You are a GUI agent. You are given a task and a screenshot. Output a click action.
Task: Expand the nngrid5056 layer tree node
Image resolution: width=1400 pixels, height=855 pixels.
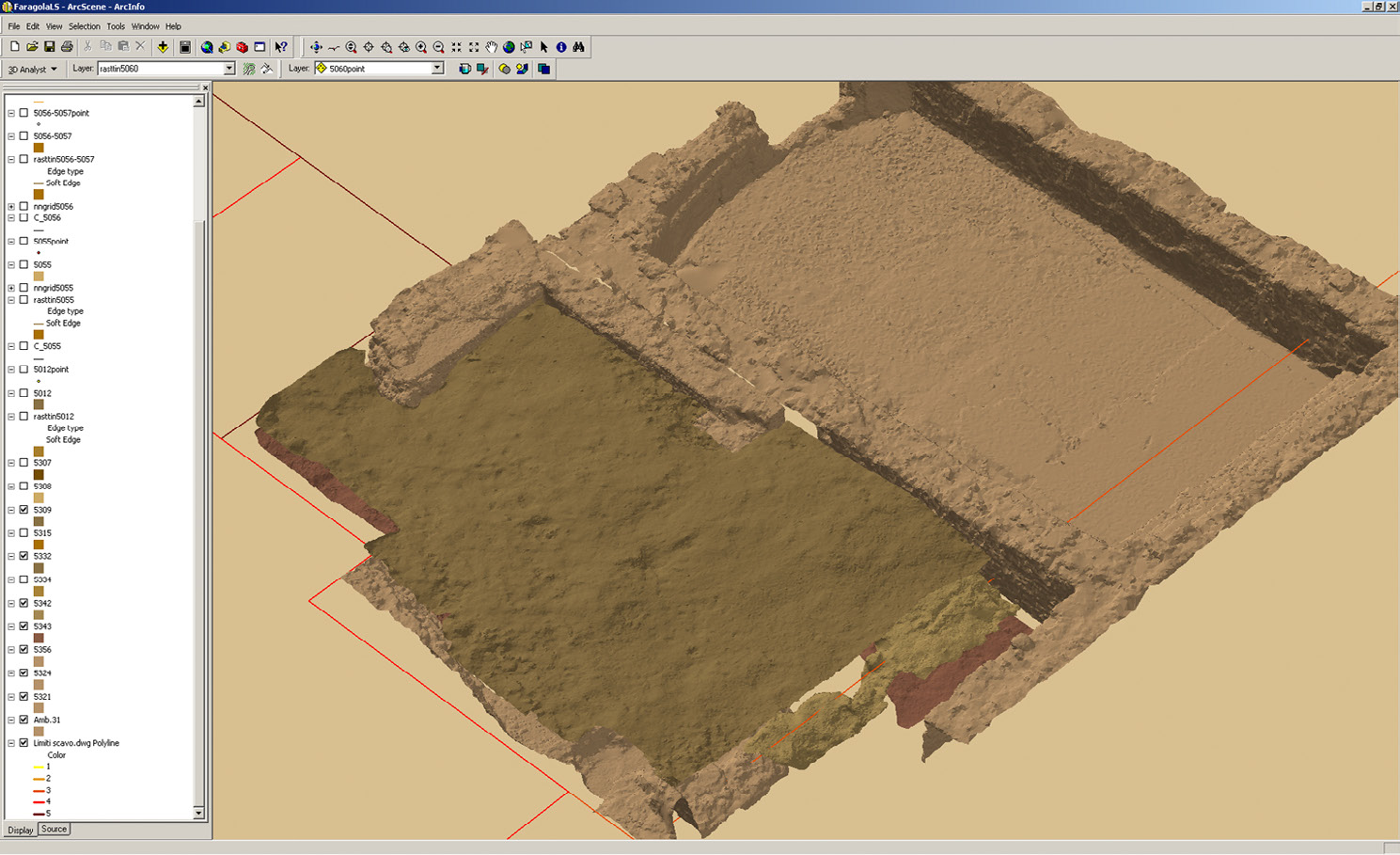[x=11, y=207]
